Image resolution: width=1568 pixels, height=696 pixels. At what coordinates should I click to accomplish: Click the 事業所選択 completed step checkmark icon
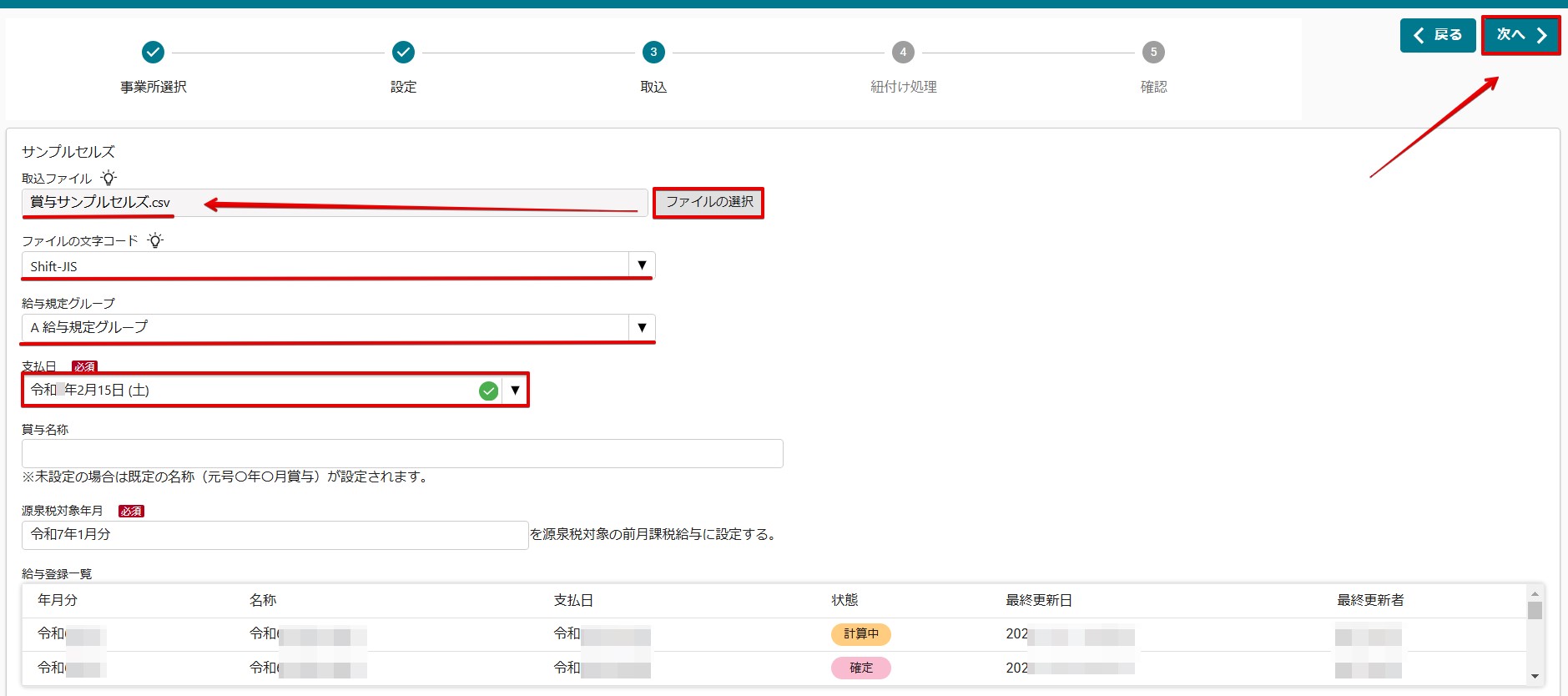point(153,52)
